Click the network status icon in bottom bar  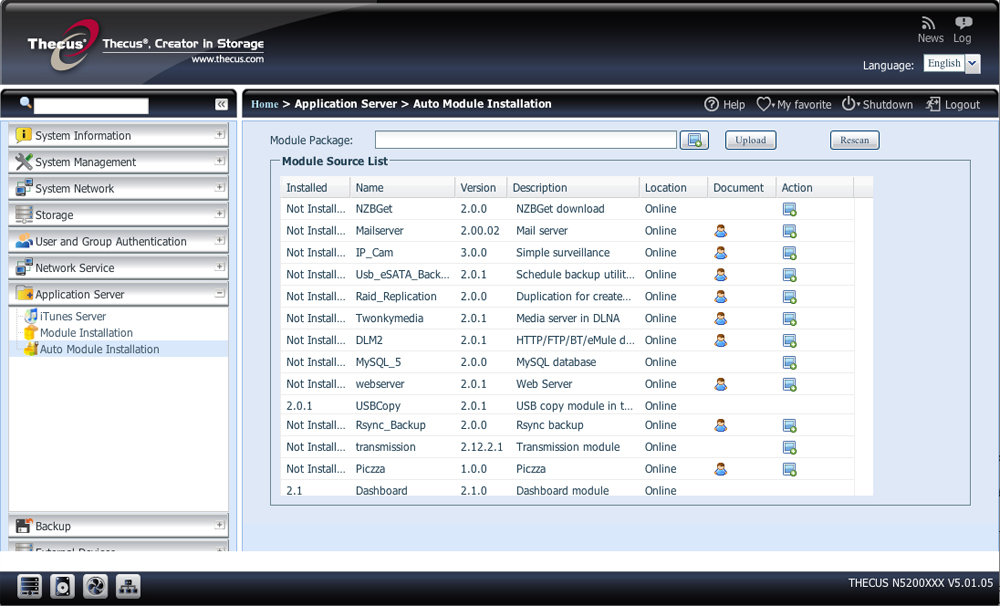tap(128, 586)
